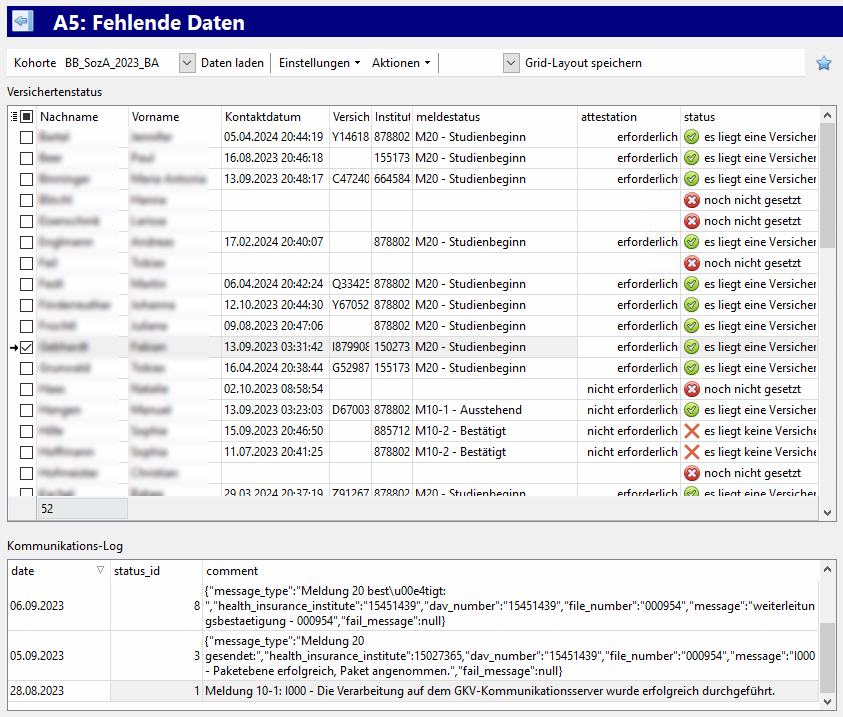Click red 'noch nicht gesetzt' icon in fourth row

(x=691, y=200)
